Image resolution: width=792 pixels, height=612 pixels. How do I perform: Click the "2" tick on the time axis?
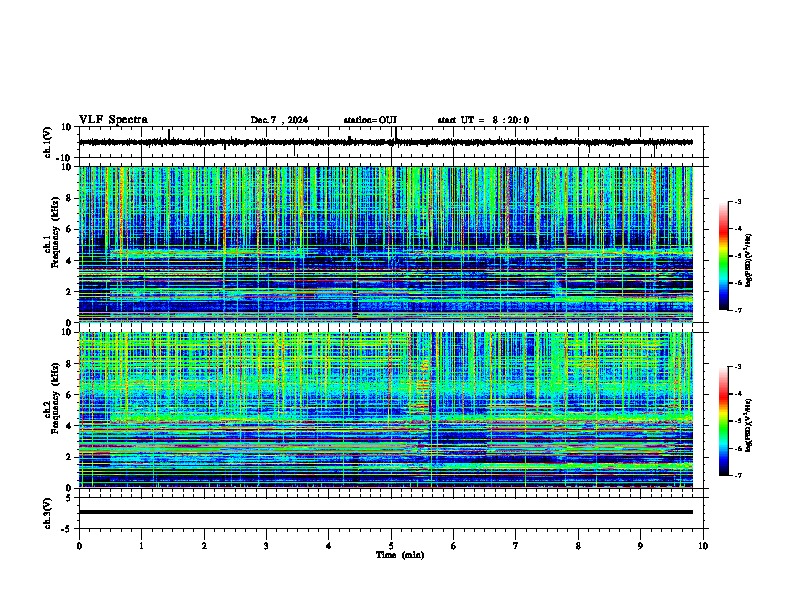coord(204,546)
